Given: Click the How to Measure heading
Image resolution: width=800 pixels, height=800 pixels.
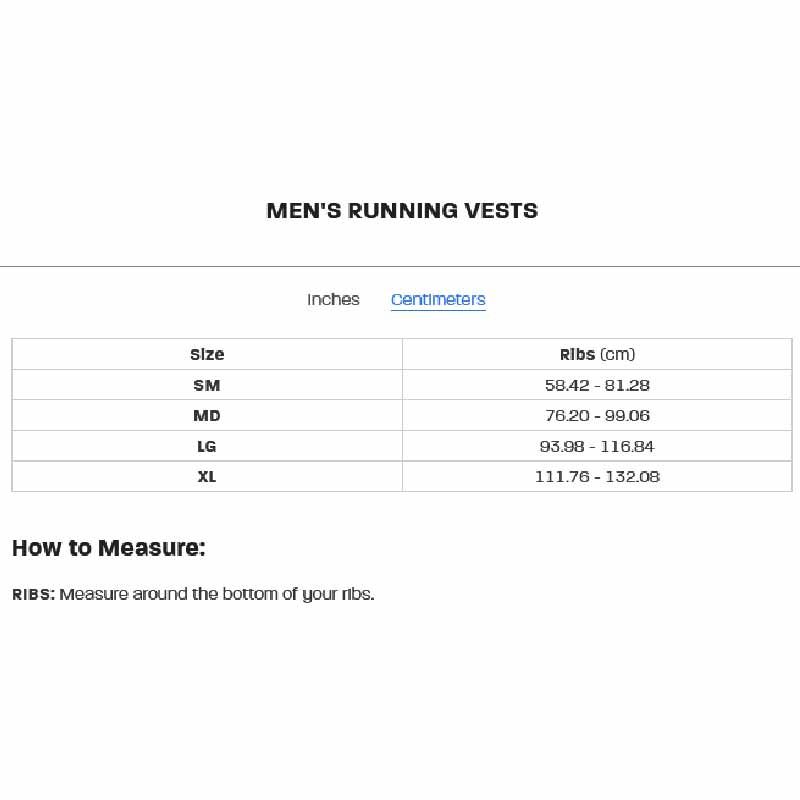Looking at the screenshot, I should coord(109,548).
